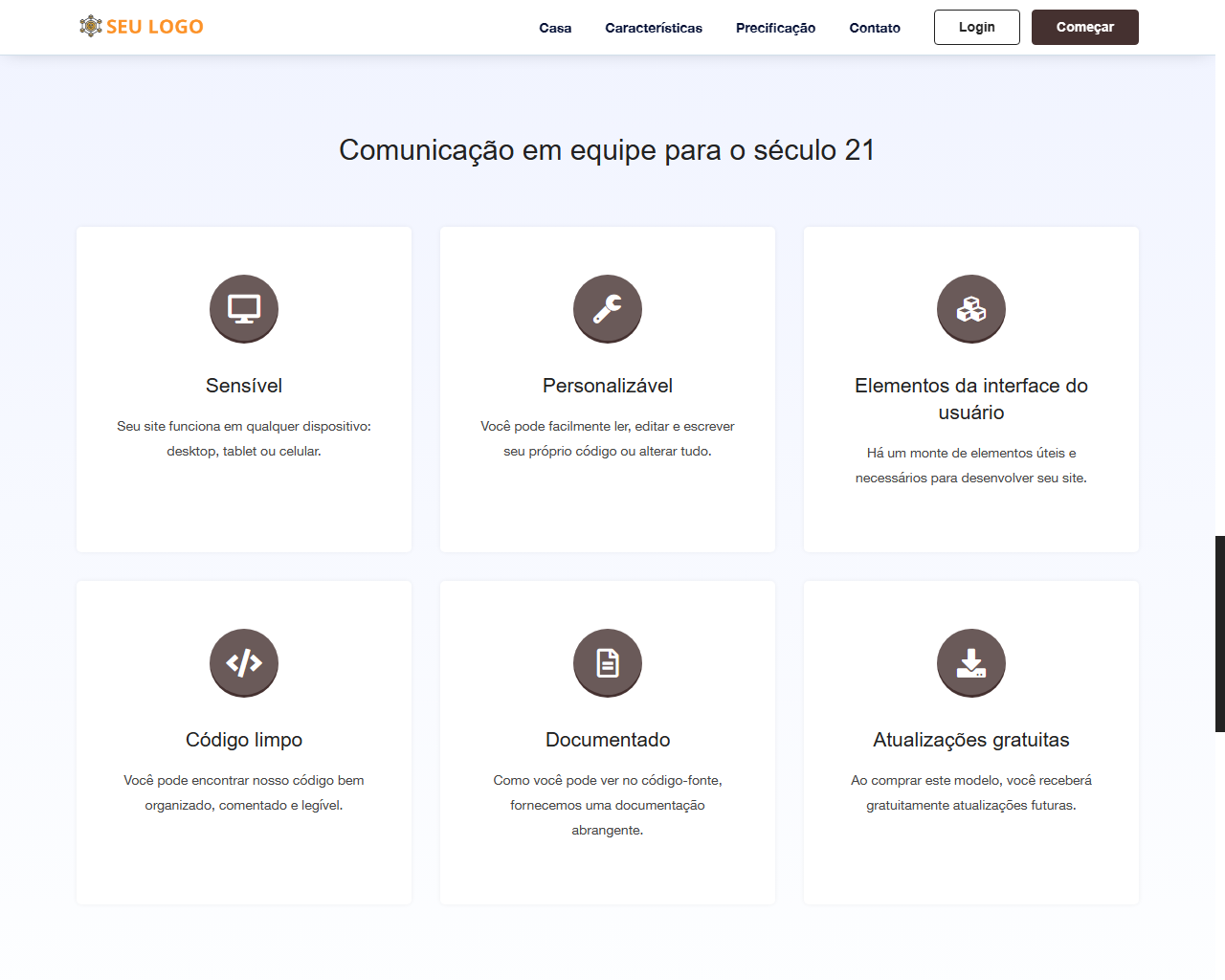Click the gear logo icon in header
This screenshot has width=1225, height=980.
click(91, 27)
